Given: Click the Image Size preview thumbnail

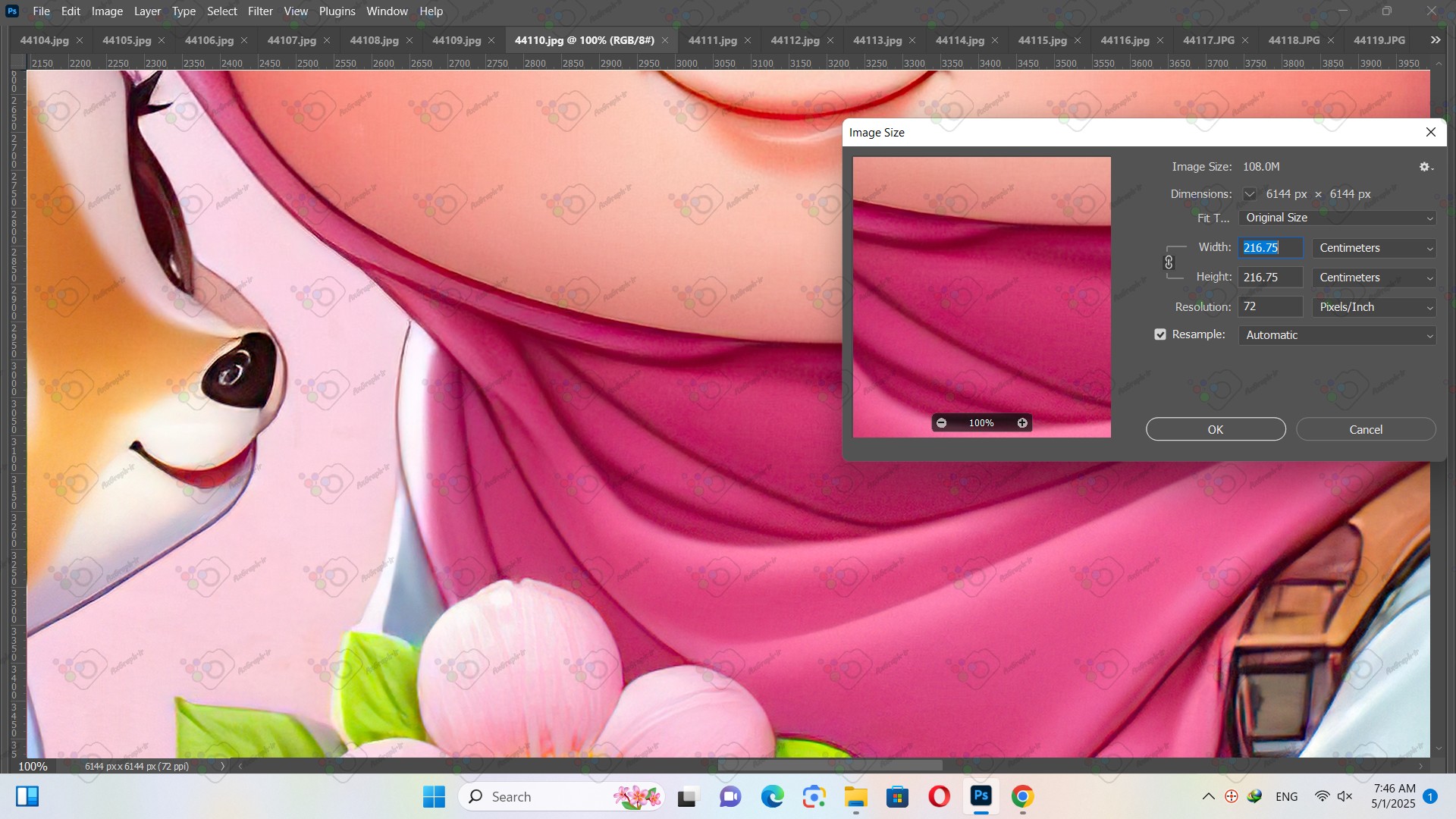Looking at the screenshot, I should 981,297.
